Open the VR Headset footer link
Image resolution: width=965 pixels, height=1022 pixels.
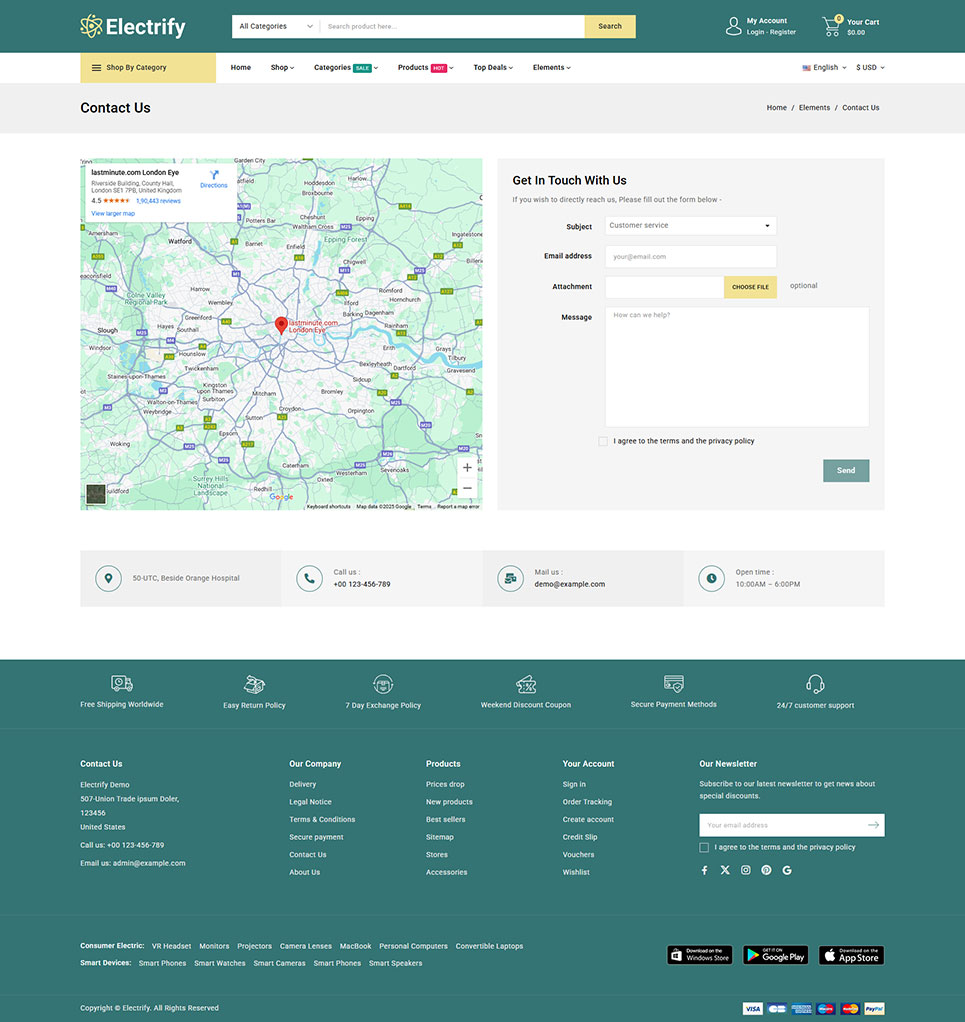(x=171, y=946)
